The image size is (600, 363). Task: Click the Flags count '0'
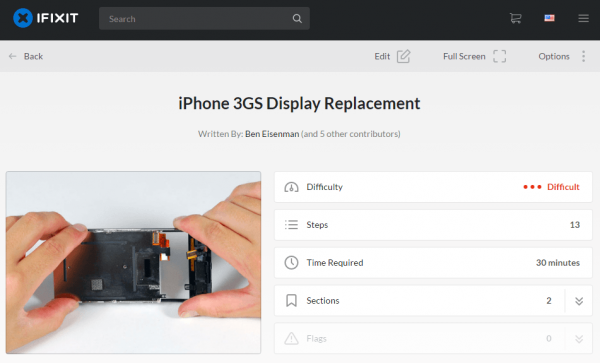click(549, 339)
